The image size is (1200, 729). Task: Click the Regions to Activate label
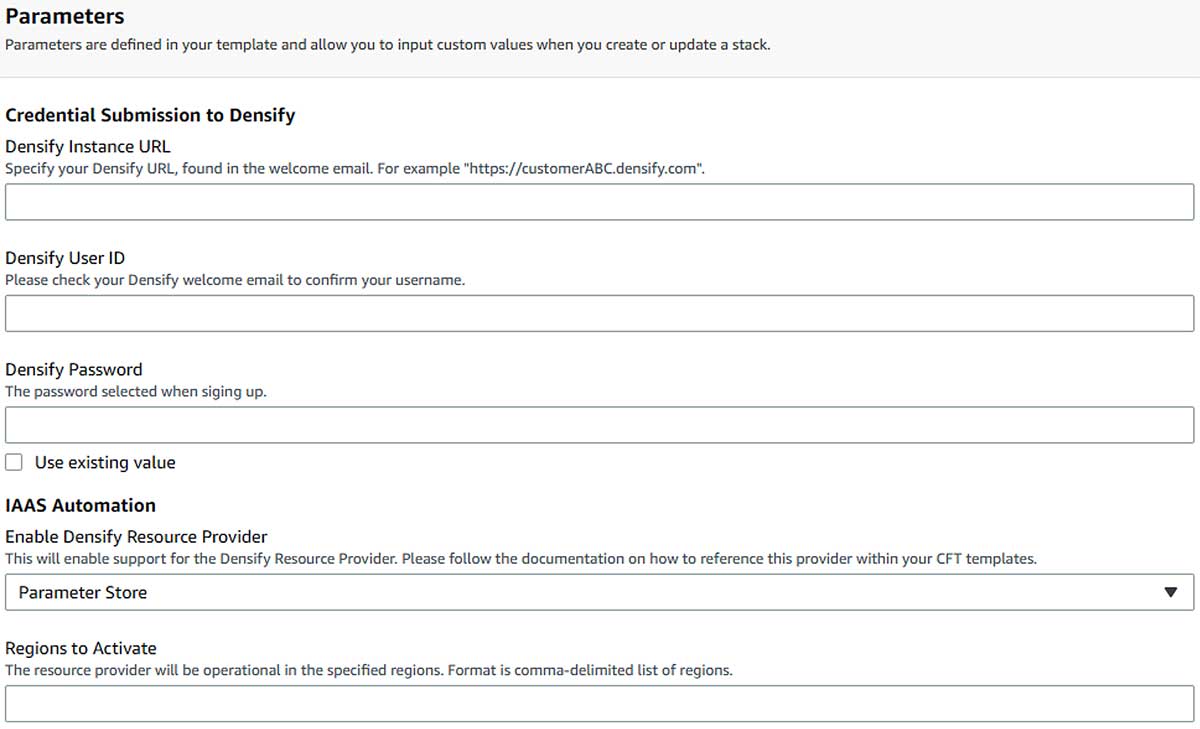coord(81,648)
